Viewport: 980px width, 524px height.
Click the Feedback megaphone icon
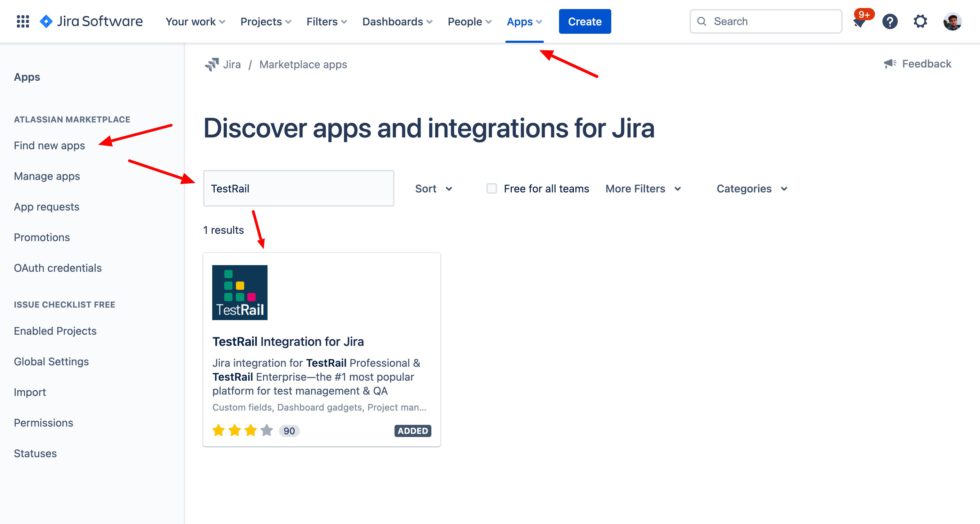point(890,64)
